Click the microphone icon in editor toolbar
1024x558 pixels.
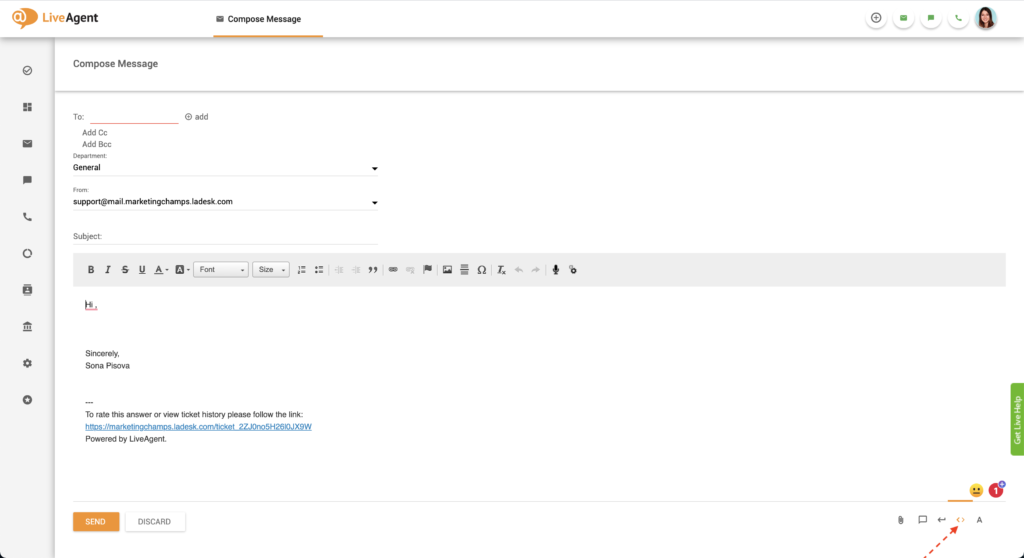(556, 270)
